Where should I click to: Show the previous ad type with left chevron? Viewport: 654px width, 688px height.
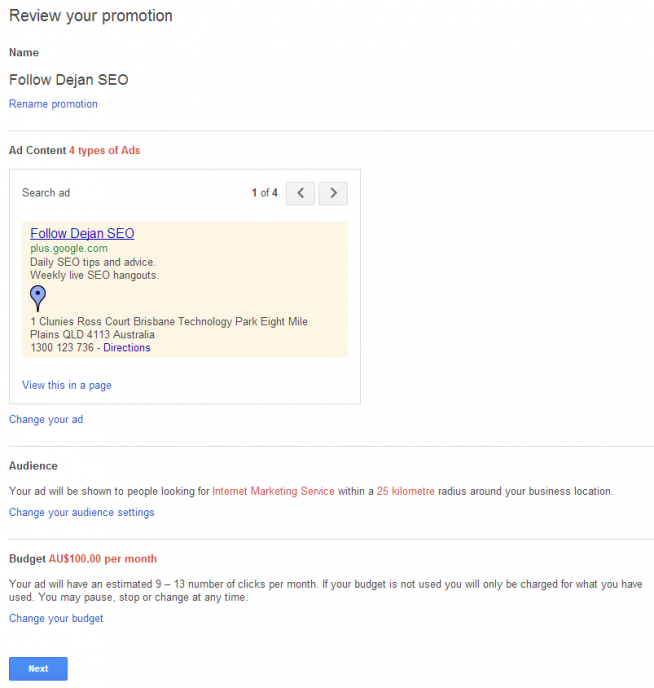tap(300, 193)
